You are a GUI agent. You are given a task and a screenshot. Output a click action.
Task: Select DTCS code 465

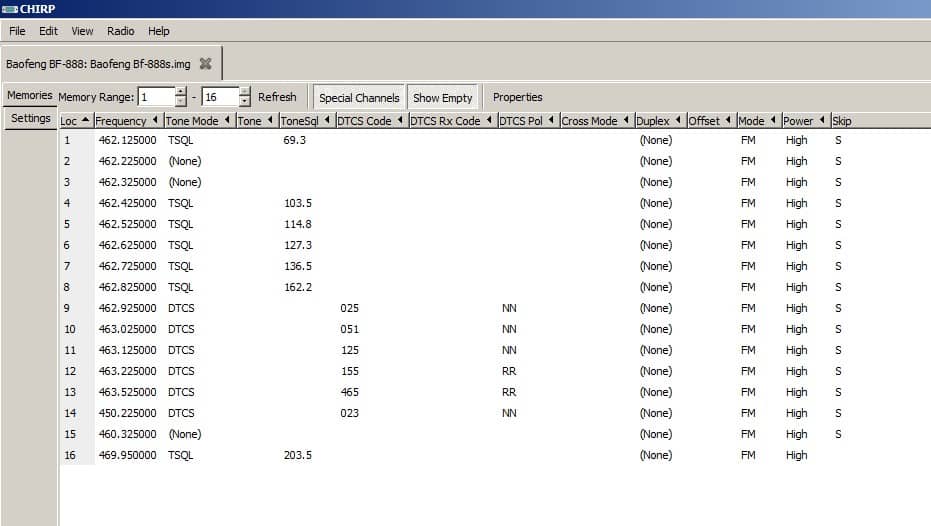click(x=350, y=392)
